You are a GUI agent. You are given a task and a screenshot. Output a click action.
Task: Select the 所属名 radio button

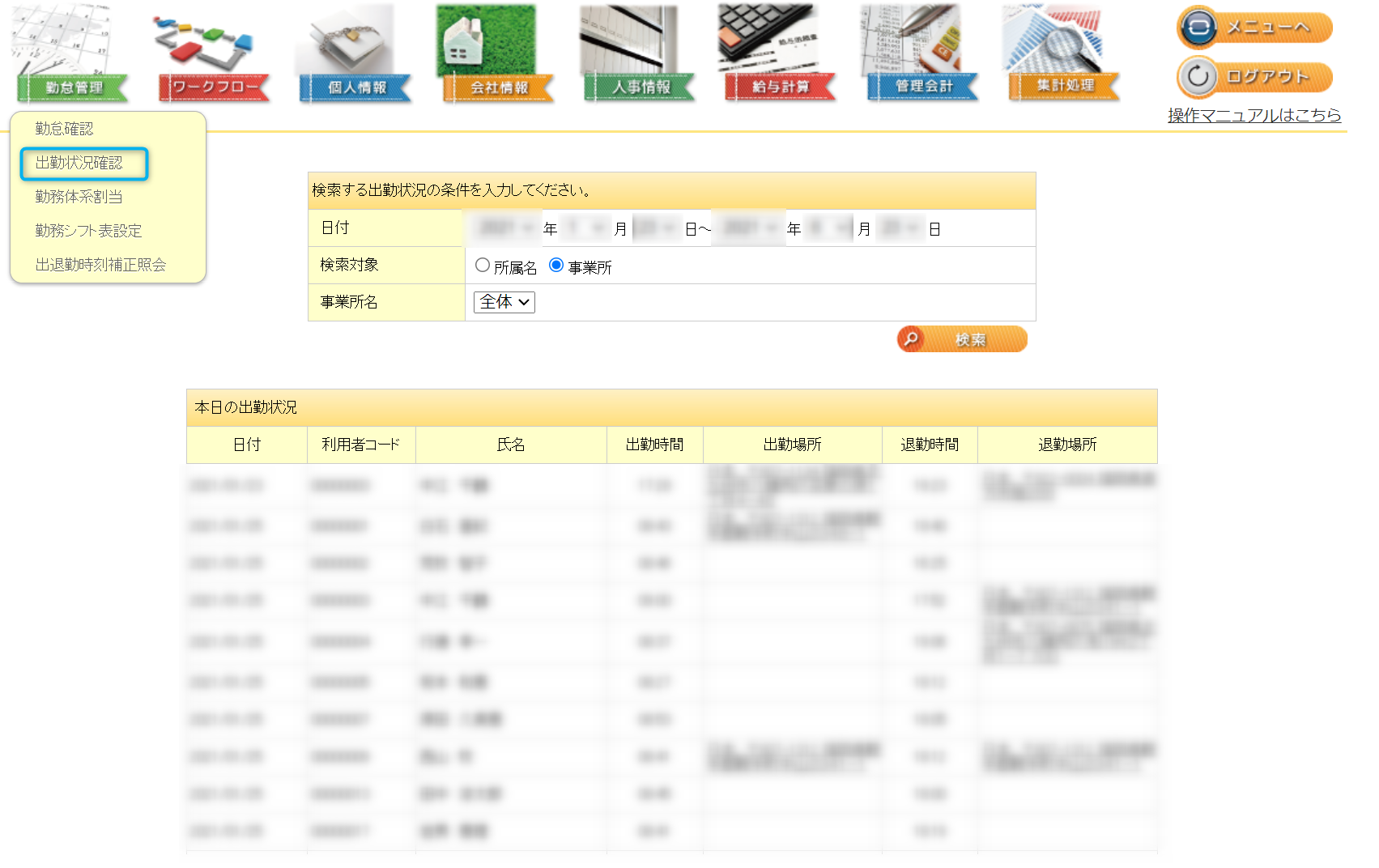coord(483,266)
